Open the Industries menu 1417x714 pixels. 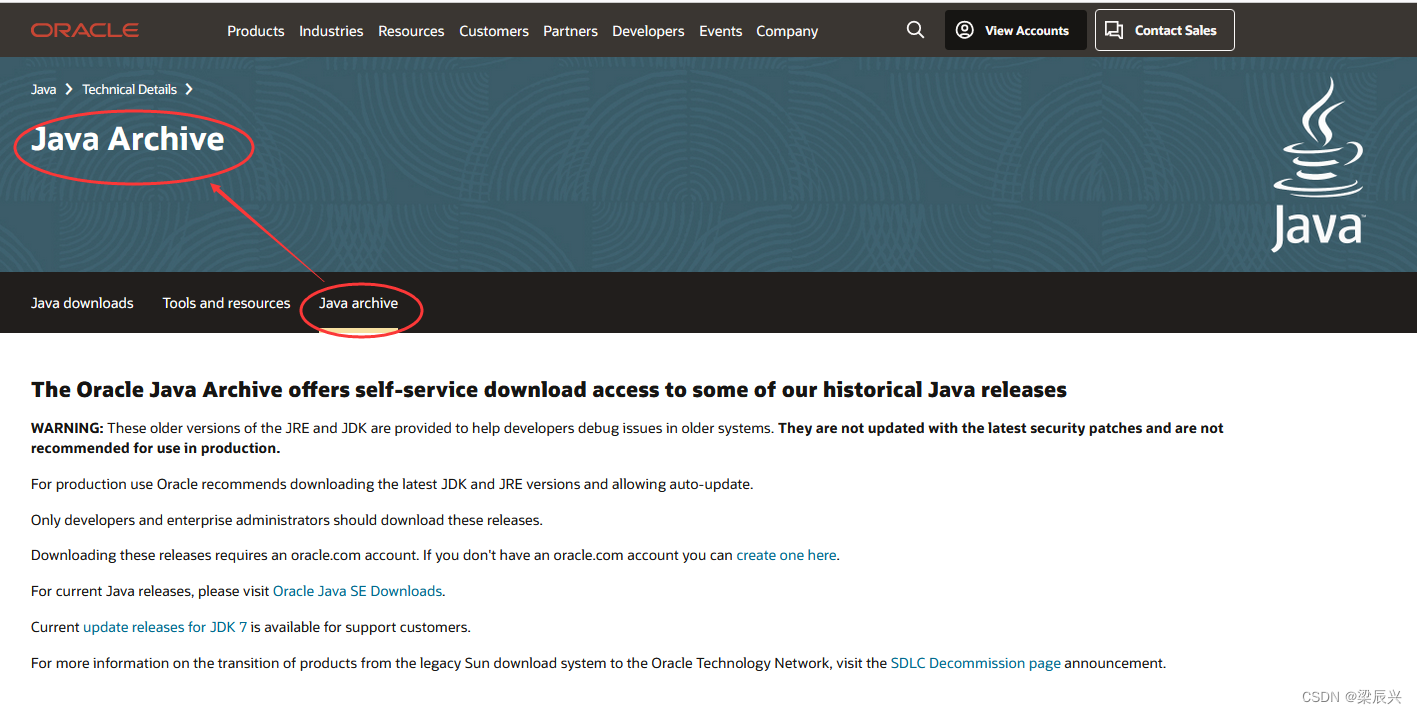[x=331, y=31]
